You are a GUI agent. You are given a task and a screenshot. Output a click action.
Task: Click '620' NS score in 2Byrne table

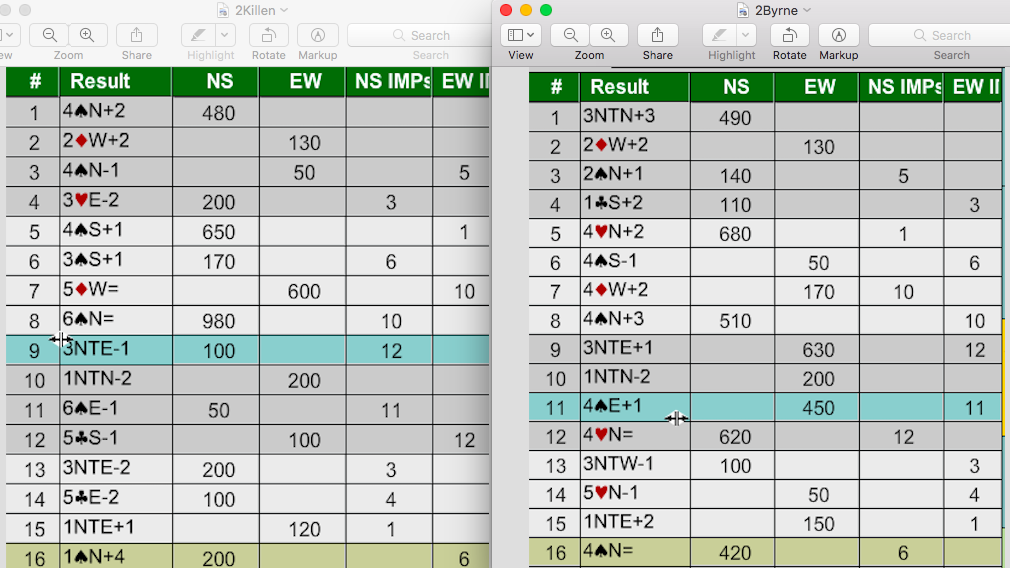coord(735,437)
